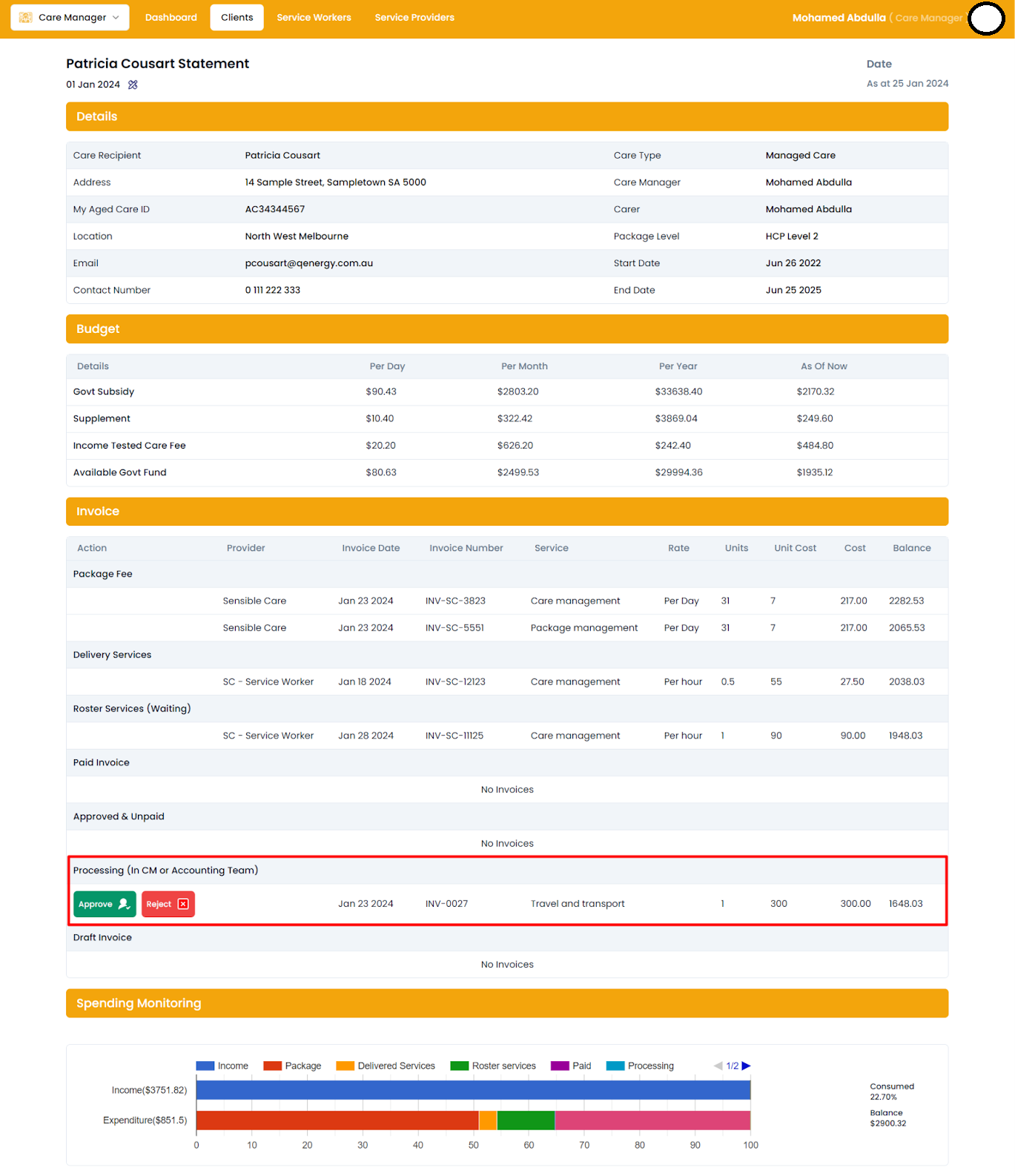Switch to Service Workers tab
Screen dimensions: 1015x1176
314,17
